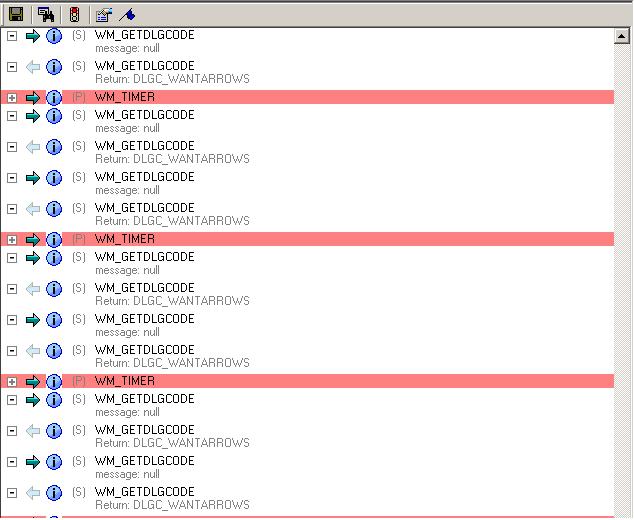
Task: Toggle message logging with the traffic light icon
Action: click(74, 15)
